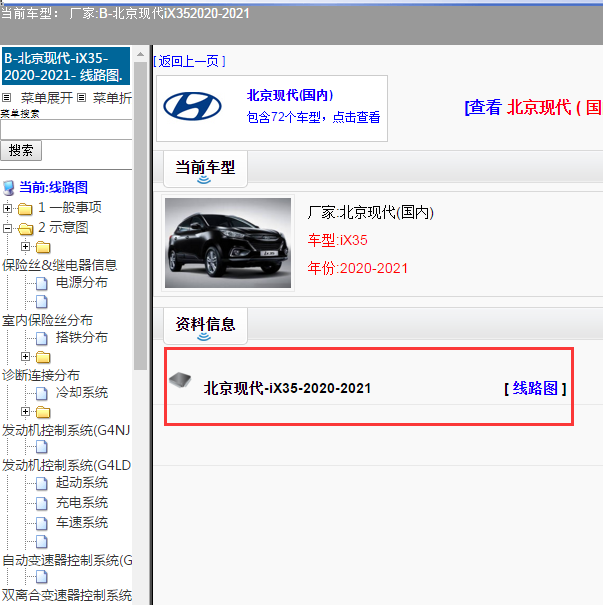The image size is (603, 605).
Task: Open 搭铁分布 tree entry
Action: (x=82, y=338)
